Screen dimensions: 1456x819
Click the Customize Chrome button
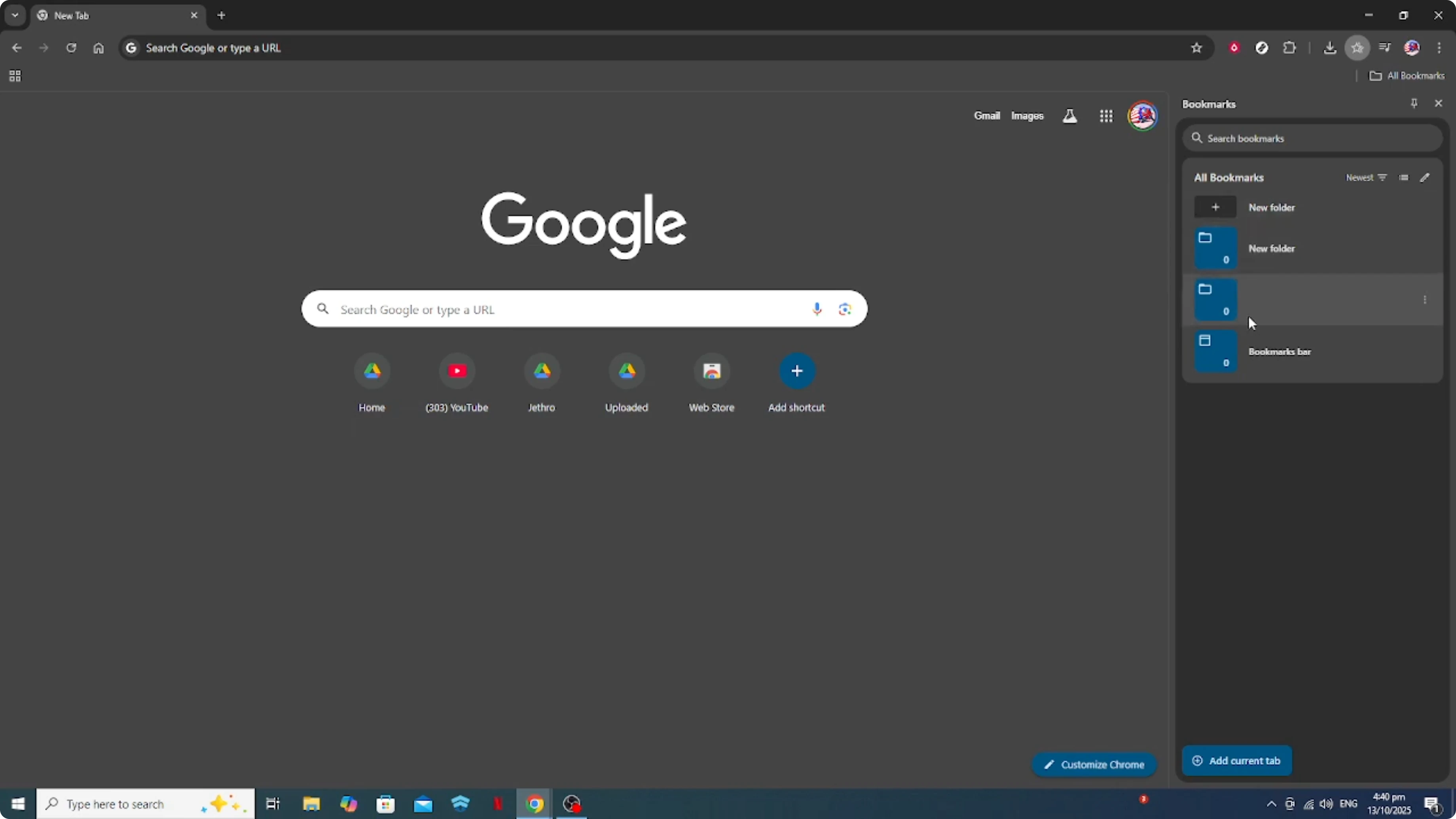coord(1094,765)
